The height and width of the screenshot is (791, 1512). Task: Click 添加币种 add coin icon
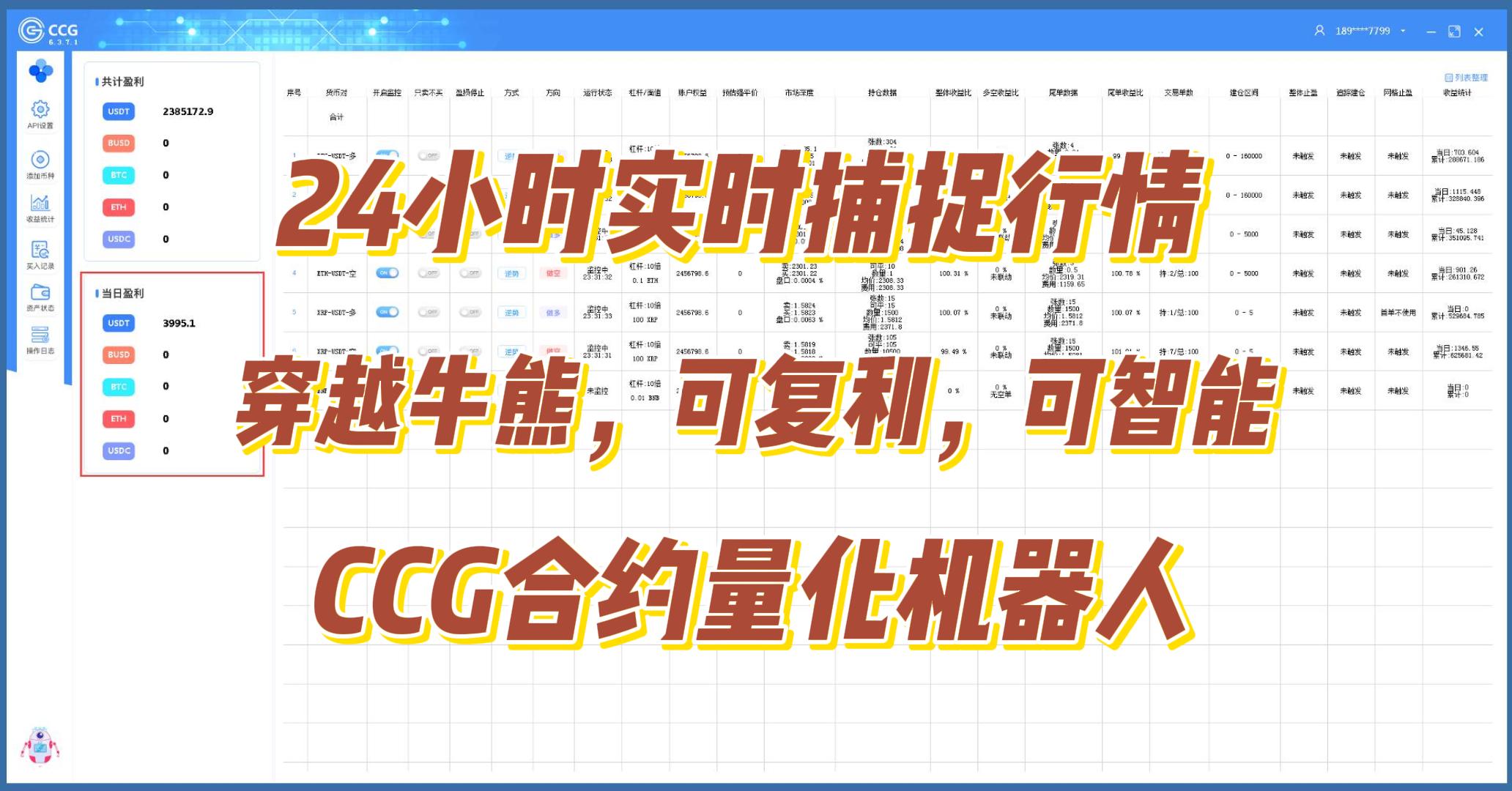tap(40, 160)
